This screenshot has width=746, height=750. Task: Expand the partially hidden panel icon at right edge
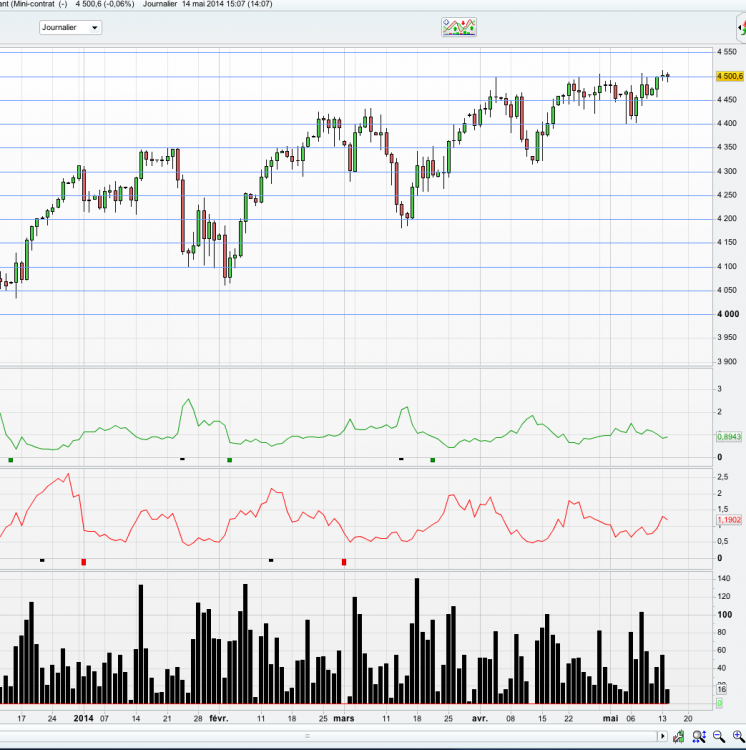pos(741,28)
